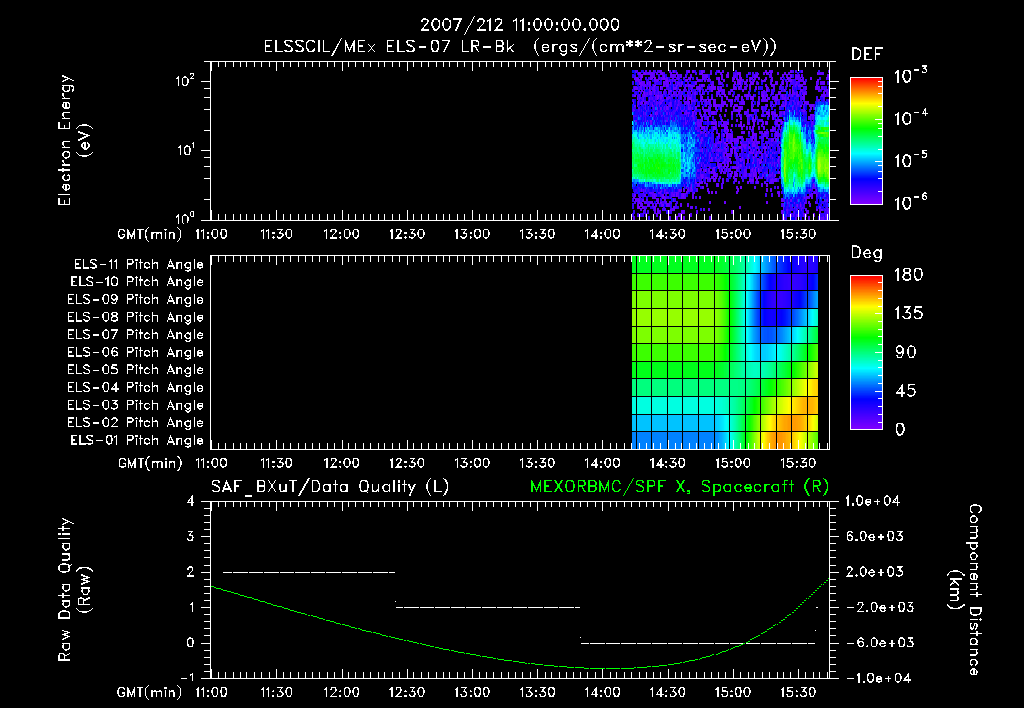Click the bright electron flux patch near 14:30
Viewport: 1024px width, 708px height.
click(x=656, y=157)
